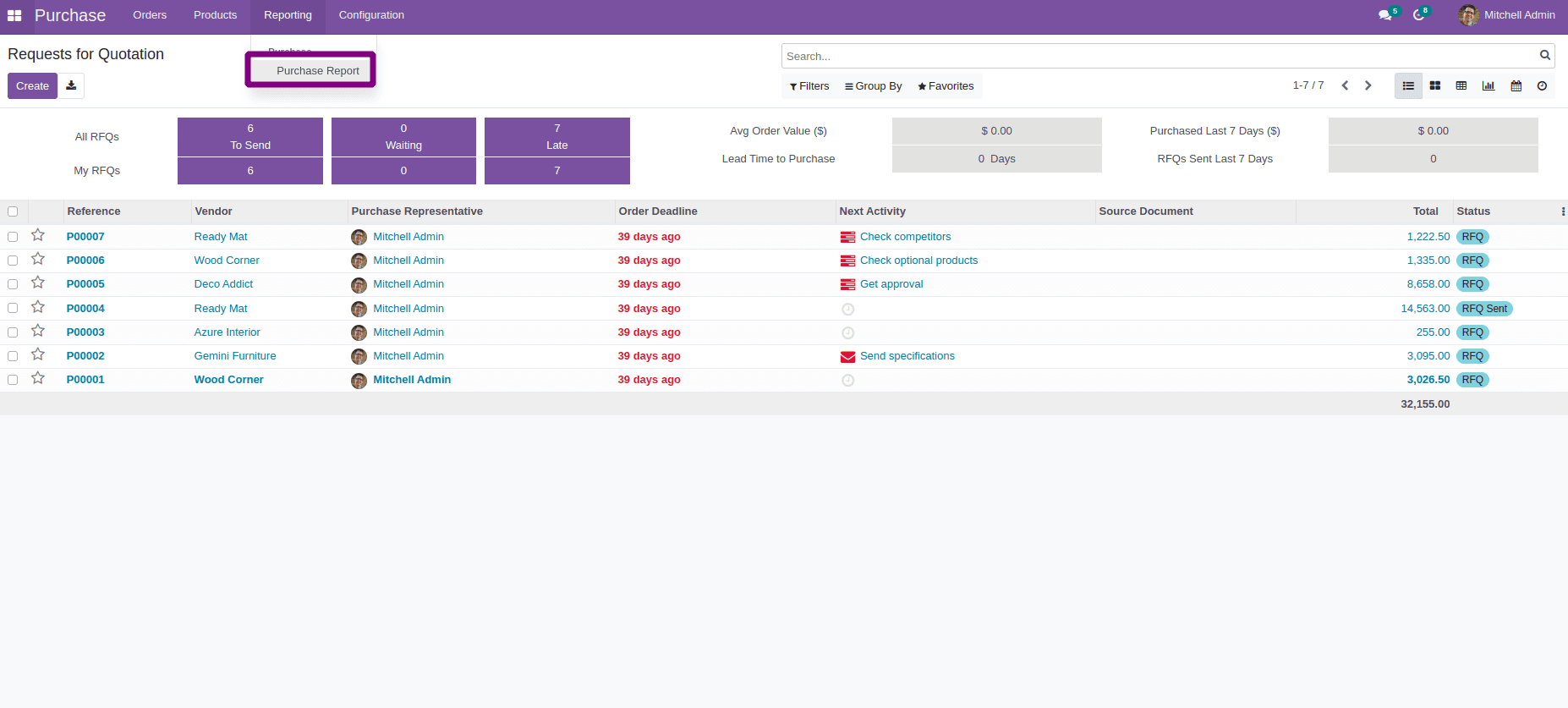Click the download/import records icon
Viewport: 1568px width, 708px height.
71,85
